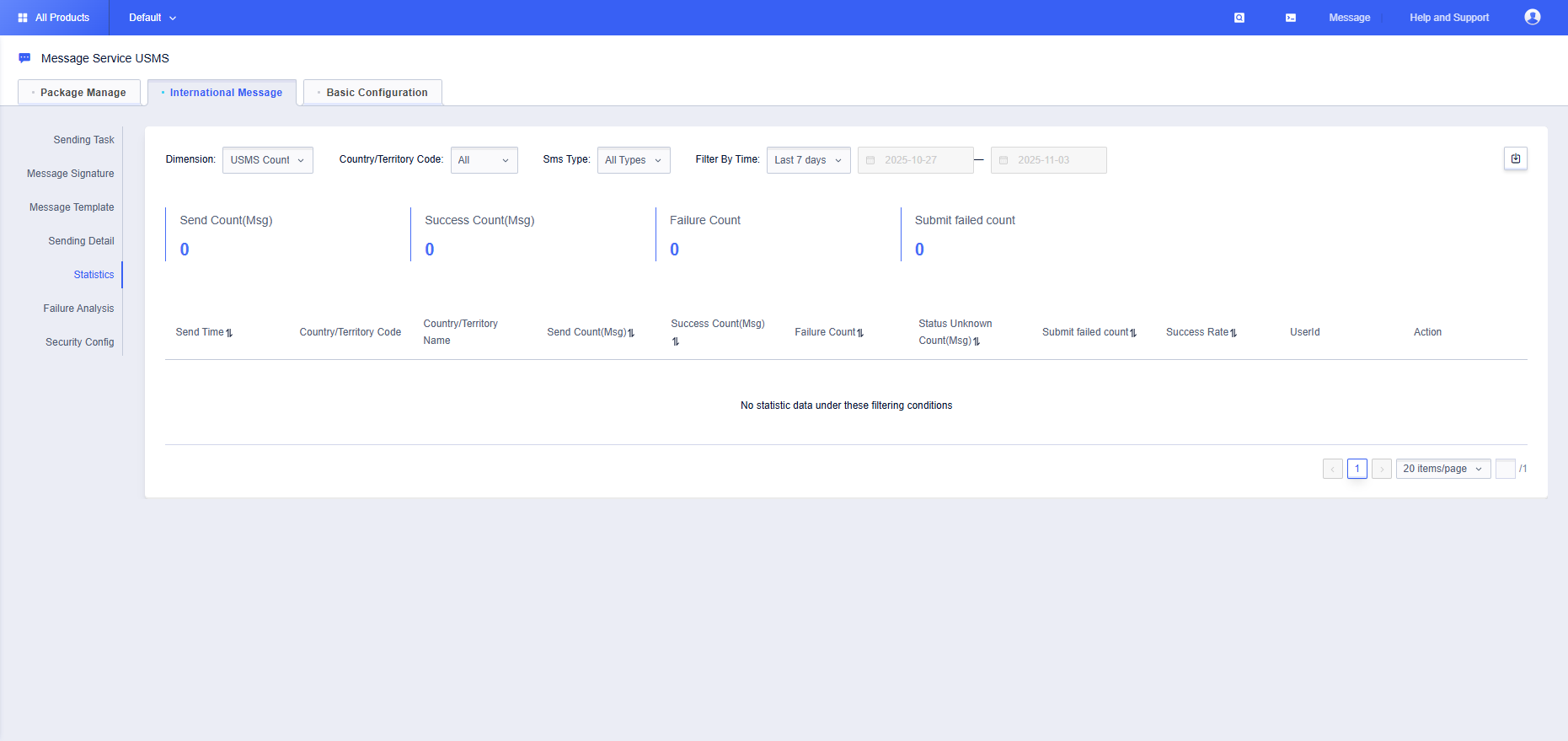Sort by Success Rate column arrows
This screenshot has width=1568, height=741.
pyautogui.click(x=1234, y=333)
